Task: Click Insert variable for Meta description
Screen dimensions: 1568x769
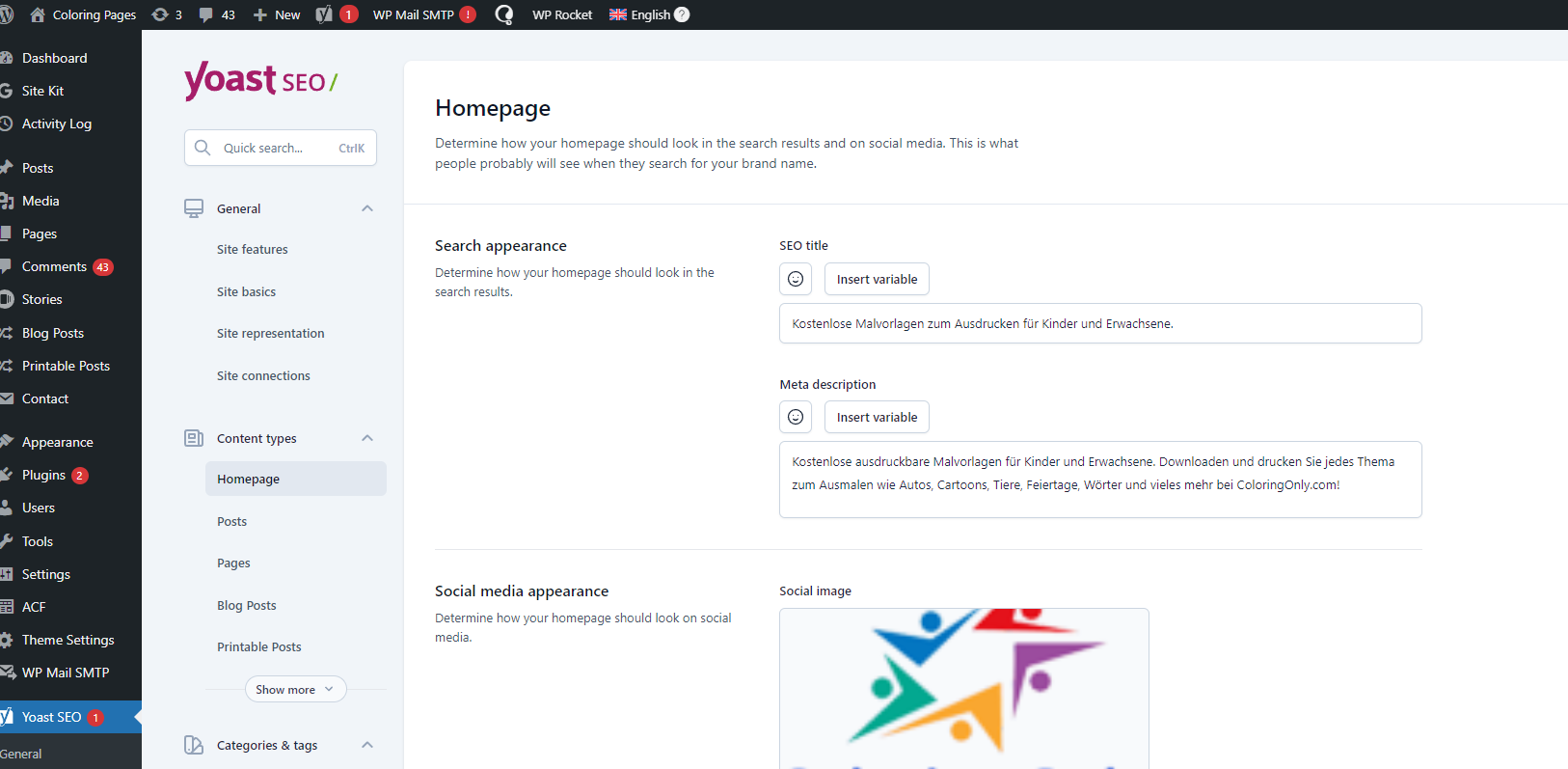Action: coord(877,417)
